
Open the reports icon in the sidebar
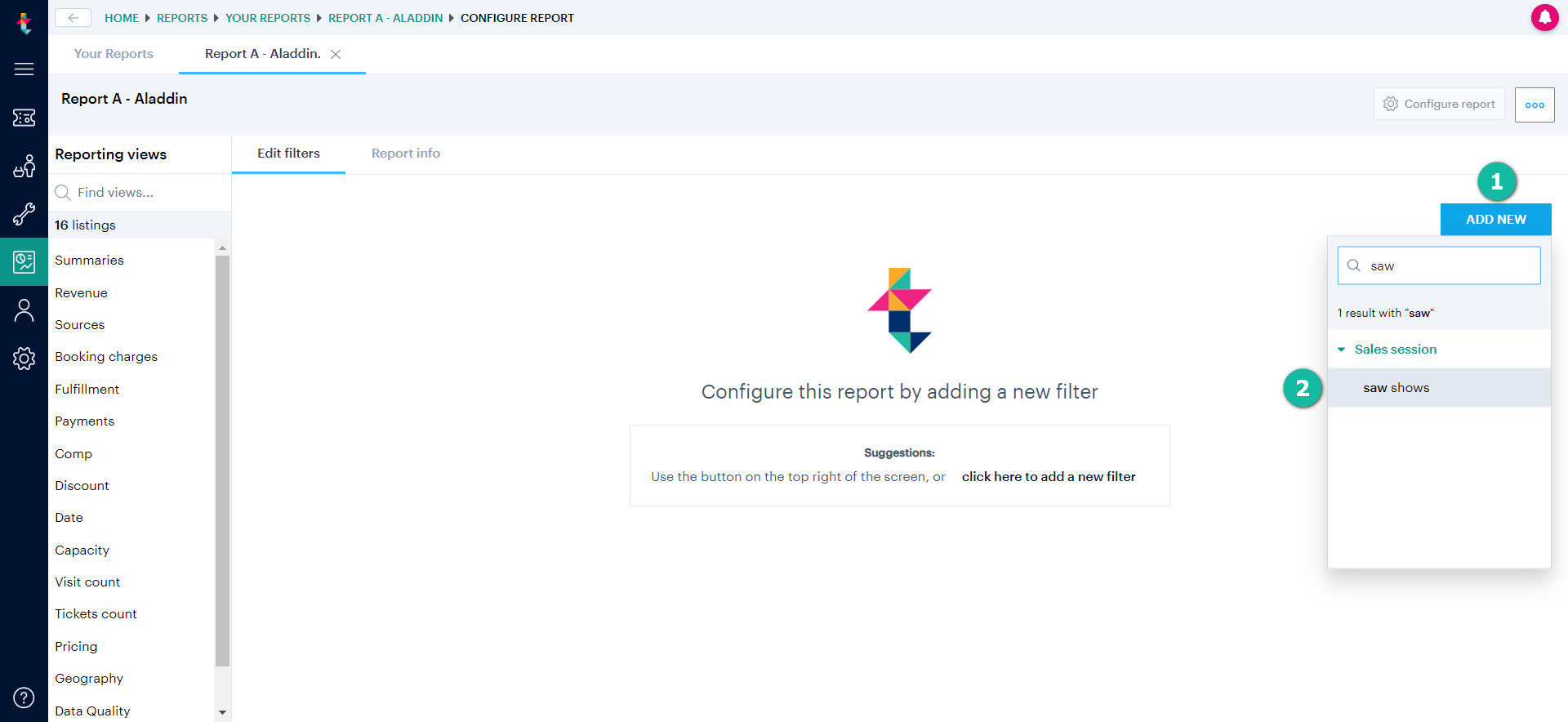(x=24, y=262)
